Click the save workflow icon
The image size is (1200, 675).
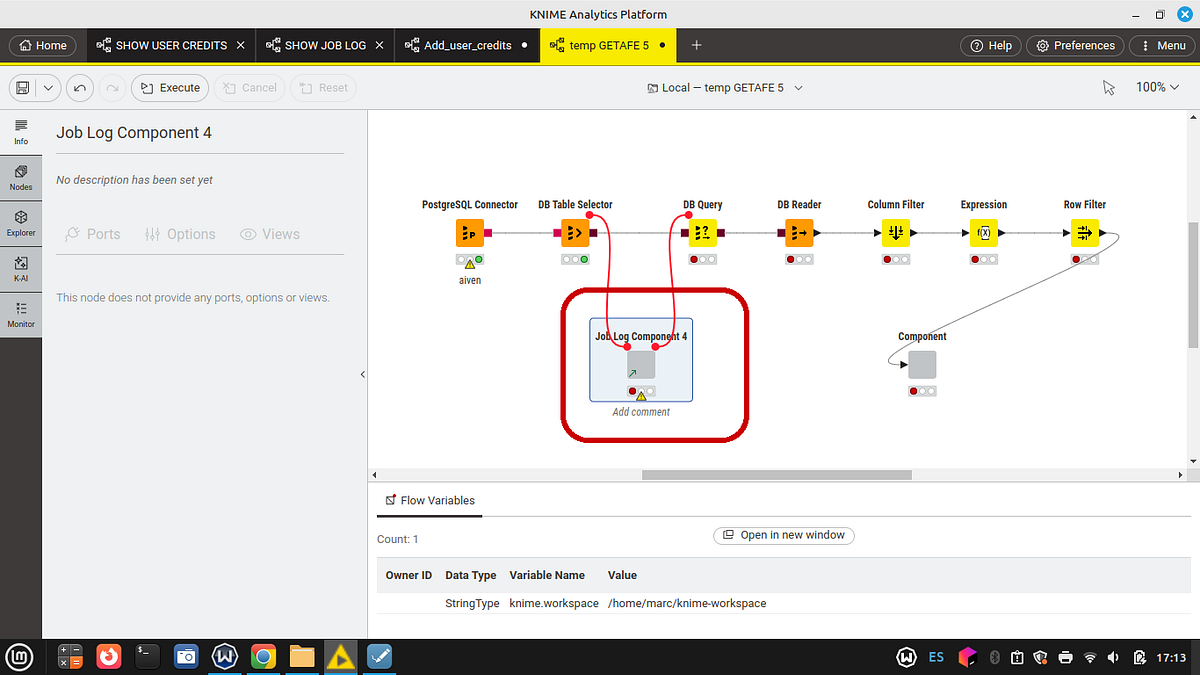(x=21, y=87)
